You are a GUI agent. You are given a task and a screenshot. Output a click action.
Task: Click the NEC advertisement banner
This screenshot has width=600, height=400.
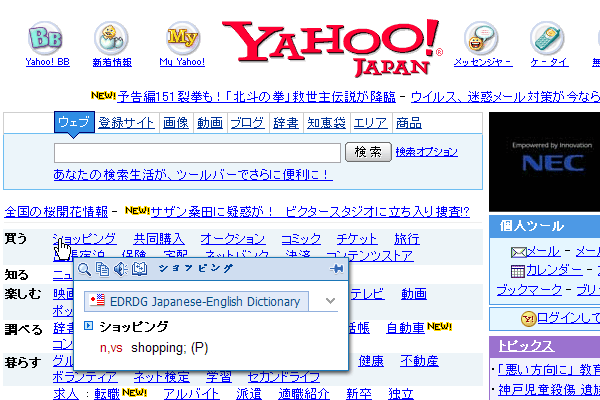coord(545,162)
